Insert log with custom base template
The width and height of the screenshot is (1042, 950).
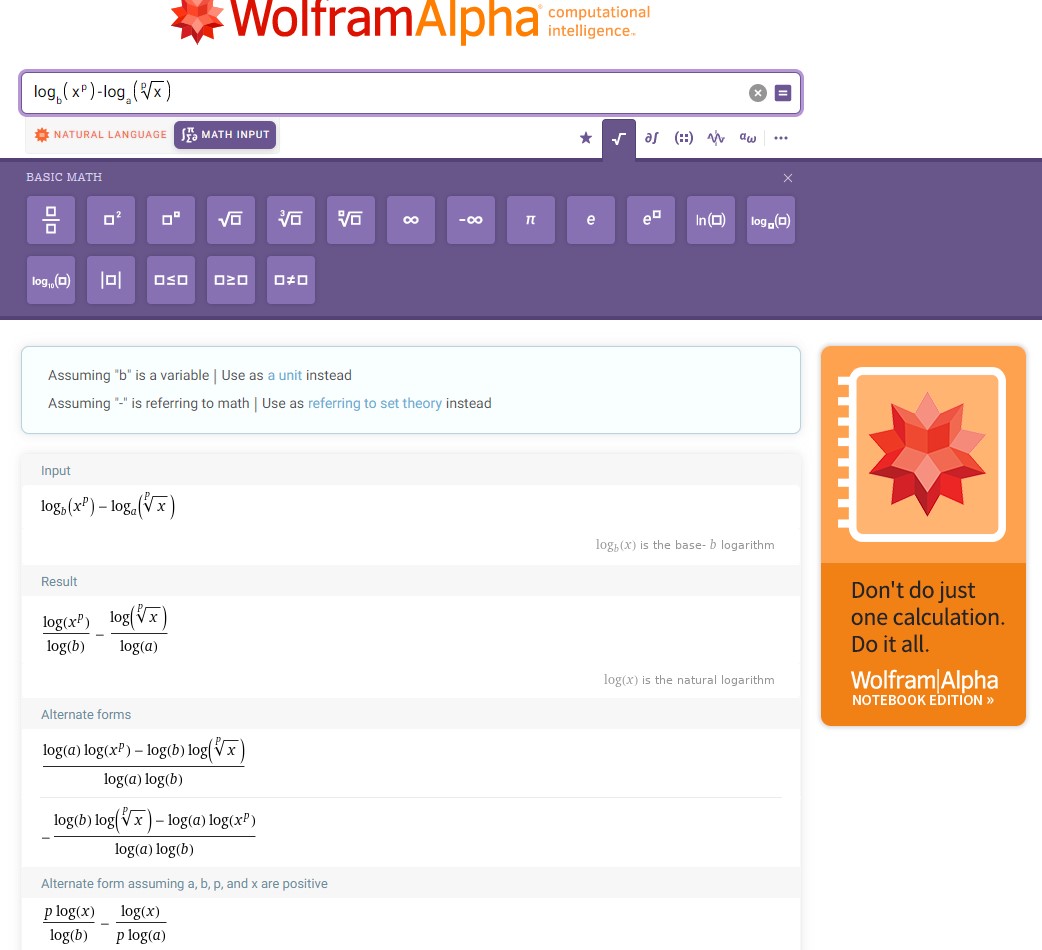tap(771, 220)
